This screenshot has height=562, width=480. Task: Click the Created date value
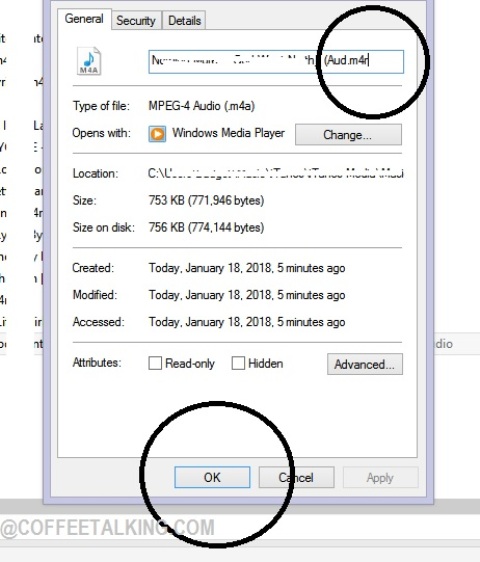coord(247,268)
